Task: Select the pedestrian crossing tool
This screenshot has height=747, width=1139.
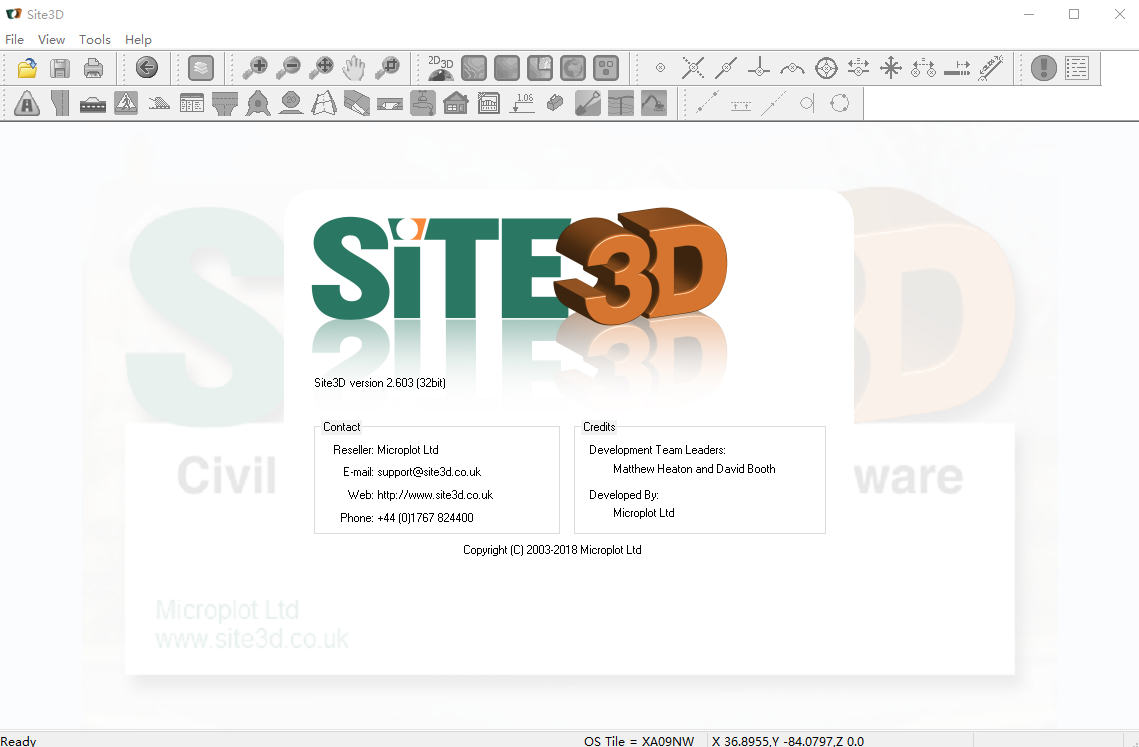Action: coord(126,104)
